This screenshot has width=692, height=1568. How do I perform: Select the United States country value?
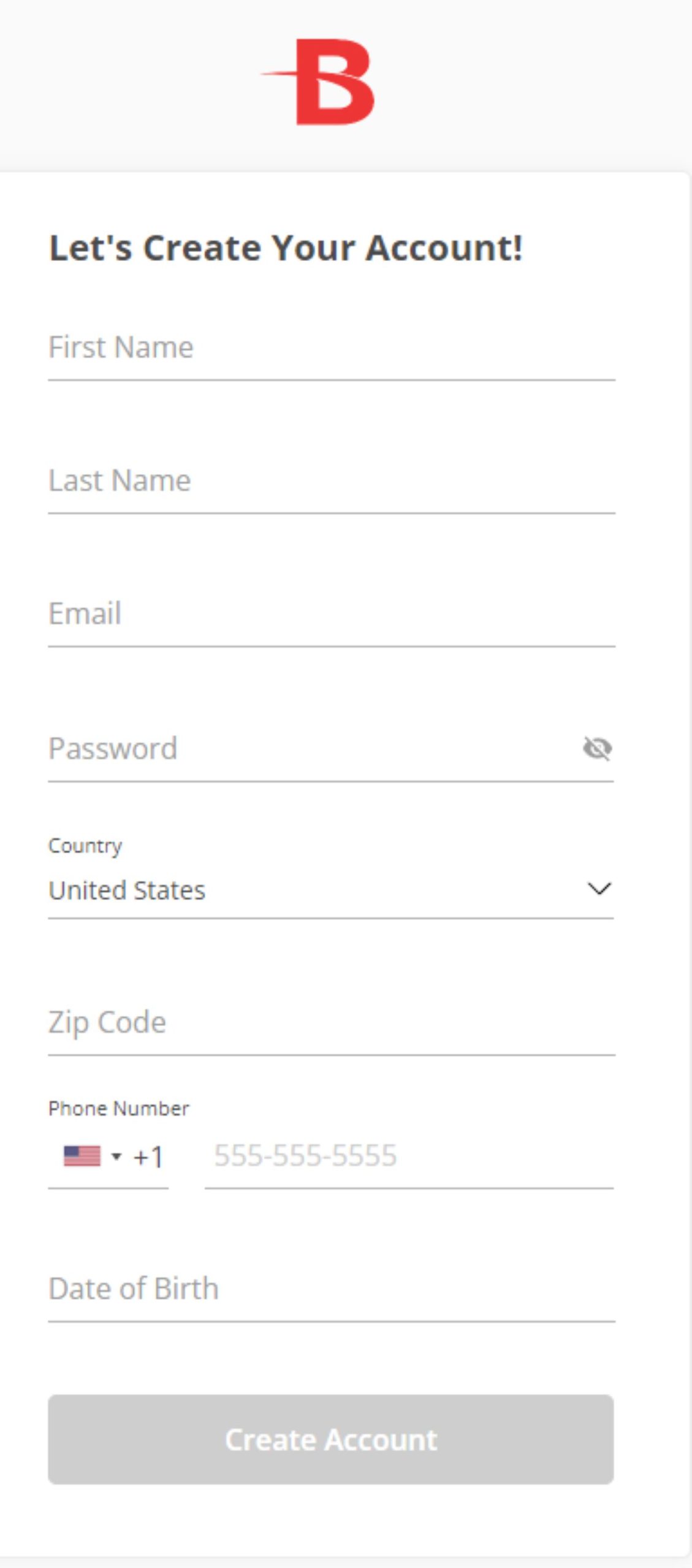(127, 890)
